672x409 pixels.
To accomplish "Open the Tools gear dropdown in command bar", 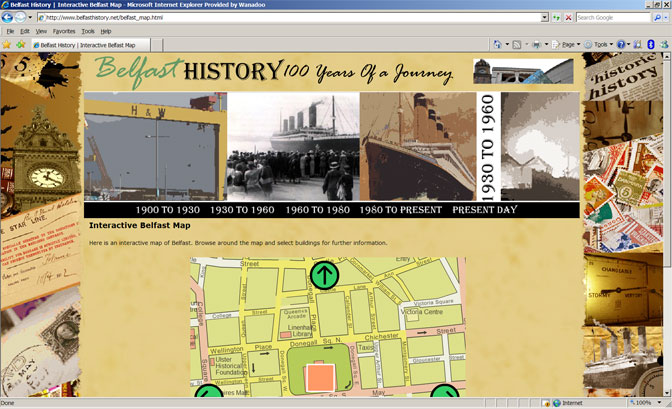I will pyautogui.click(x=599, y=45).
